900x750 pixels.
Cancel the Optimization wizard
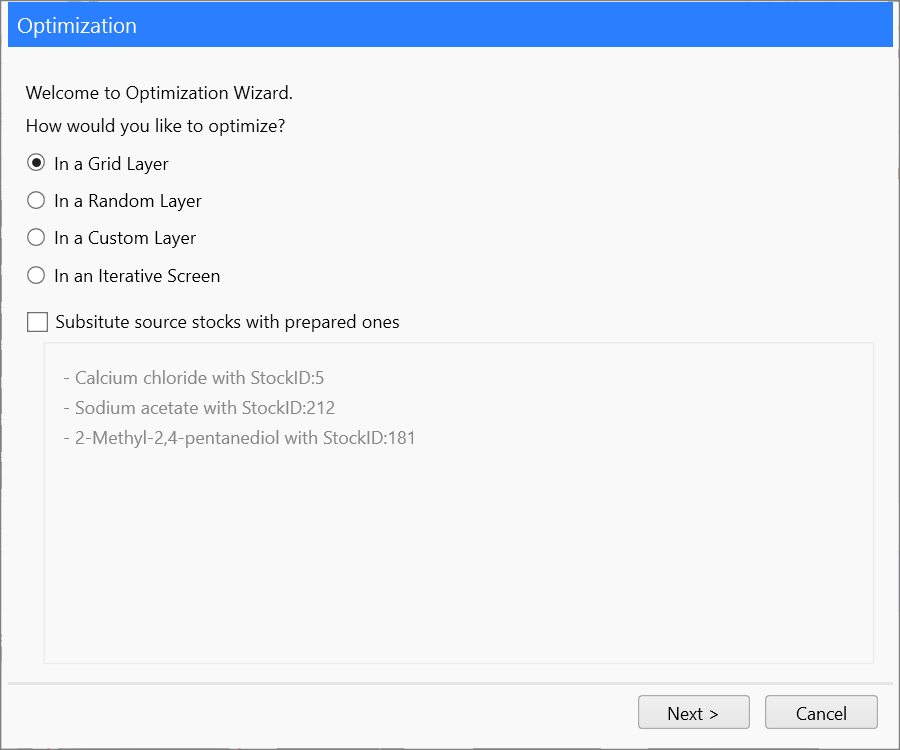(x=821, y=712)
